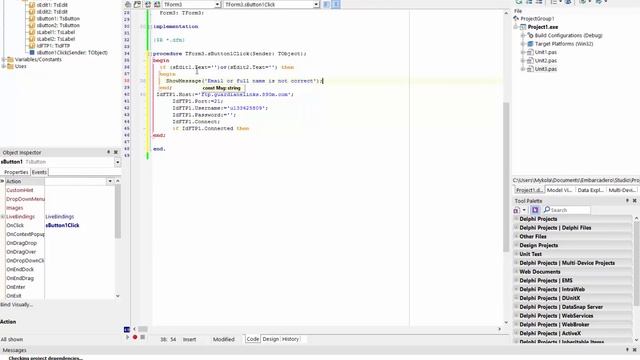
Task: Expand Build Configurations (Debug)
Action: [523, 36]
